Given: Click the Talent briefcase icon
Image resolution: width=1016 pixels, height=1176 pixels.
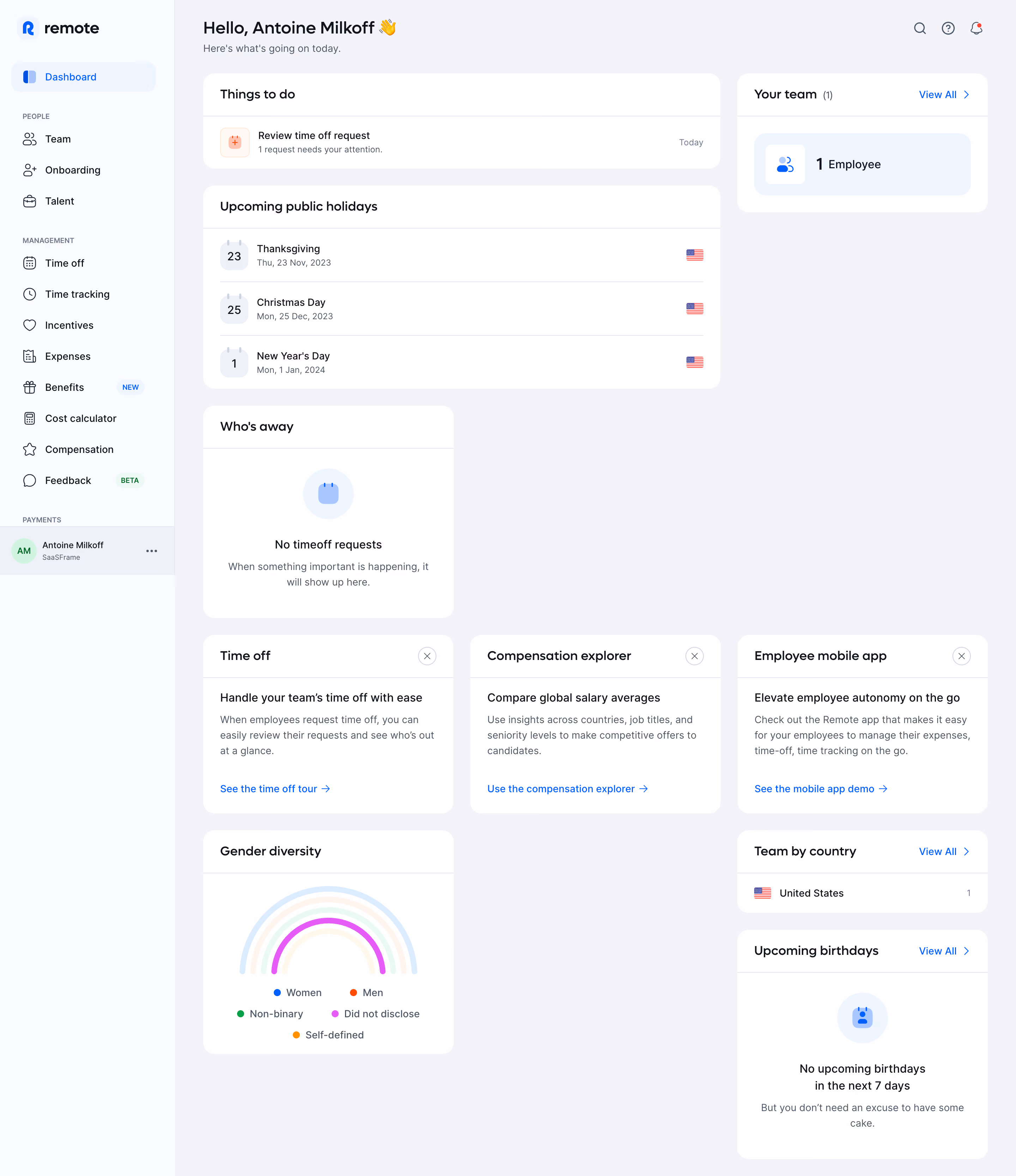Looking at the screenshot, I should [x=30, y=201].
